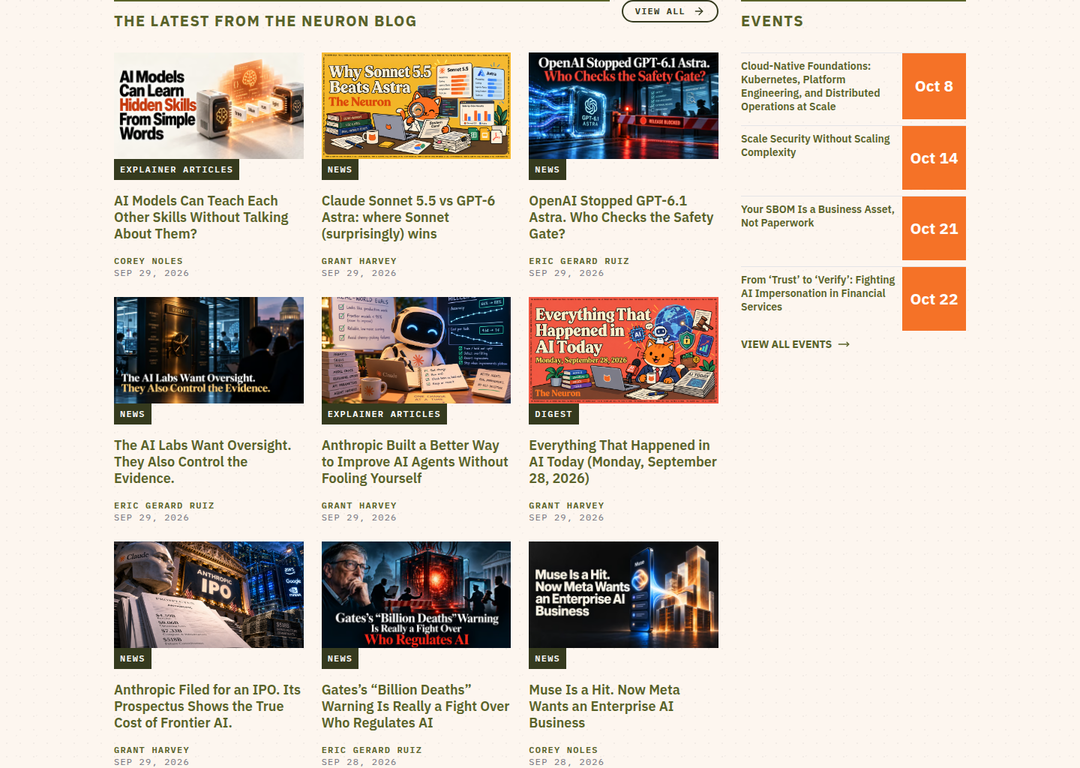Click the VIEW ALL blog button

click(x=669, y=11)
